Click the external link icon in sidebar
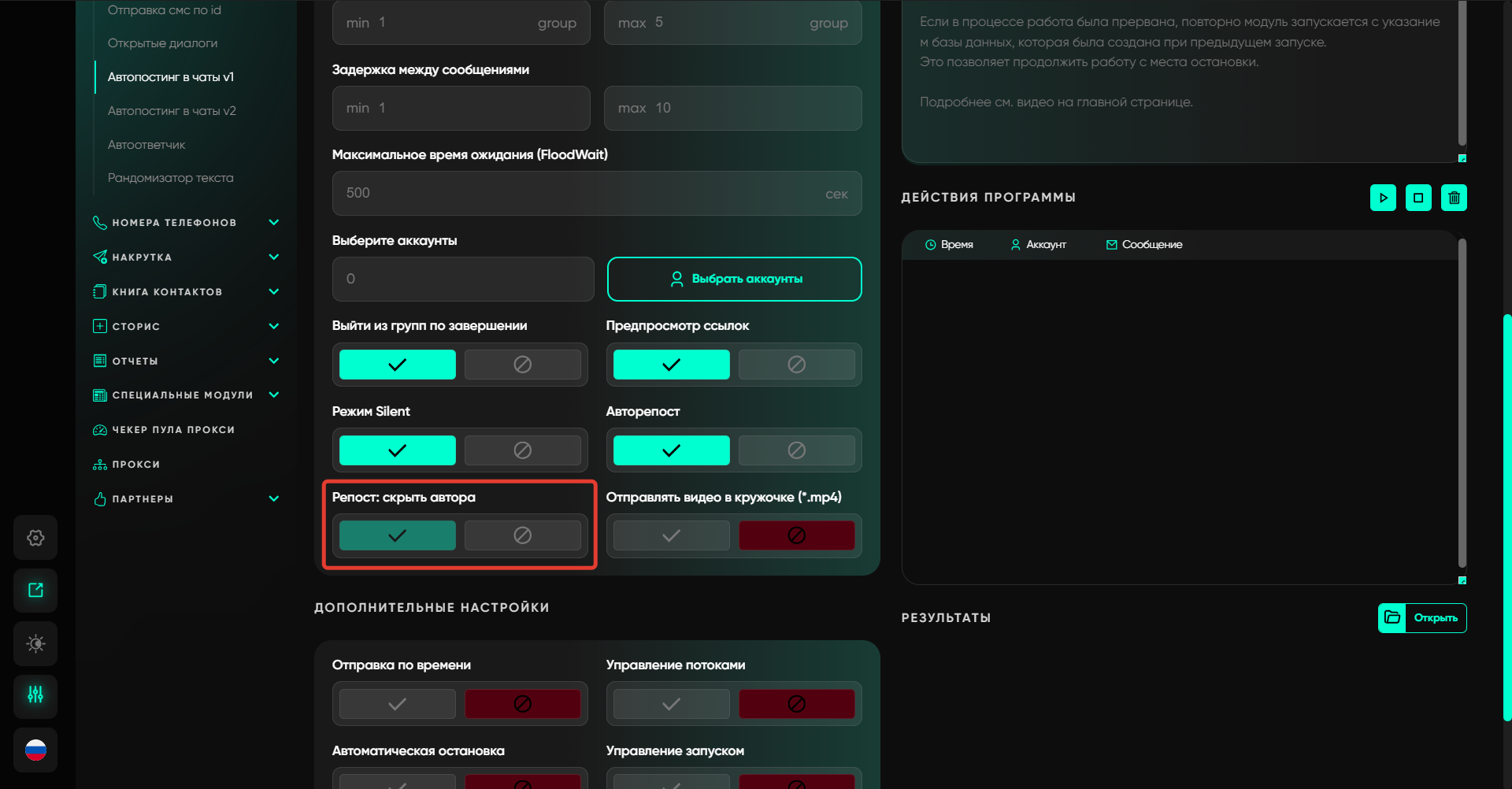Image resolution: width=1512 pixels, height=789 pixels. coord(35,591)
